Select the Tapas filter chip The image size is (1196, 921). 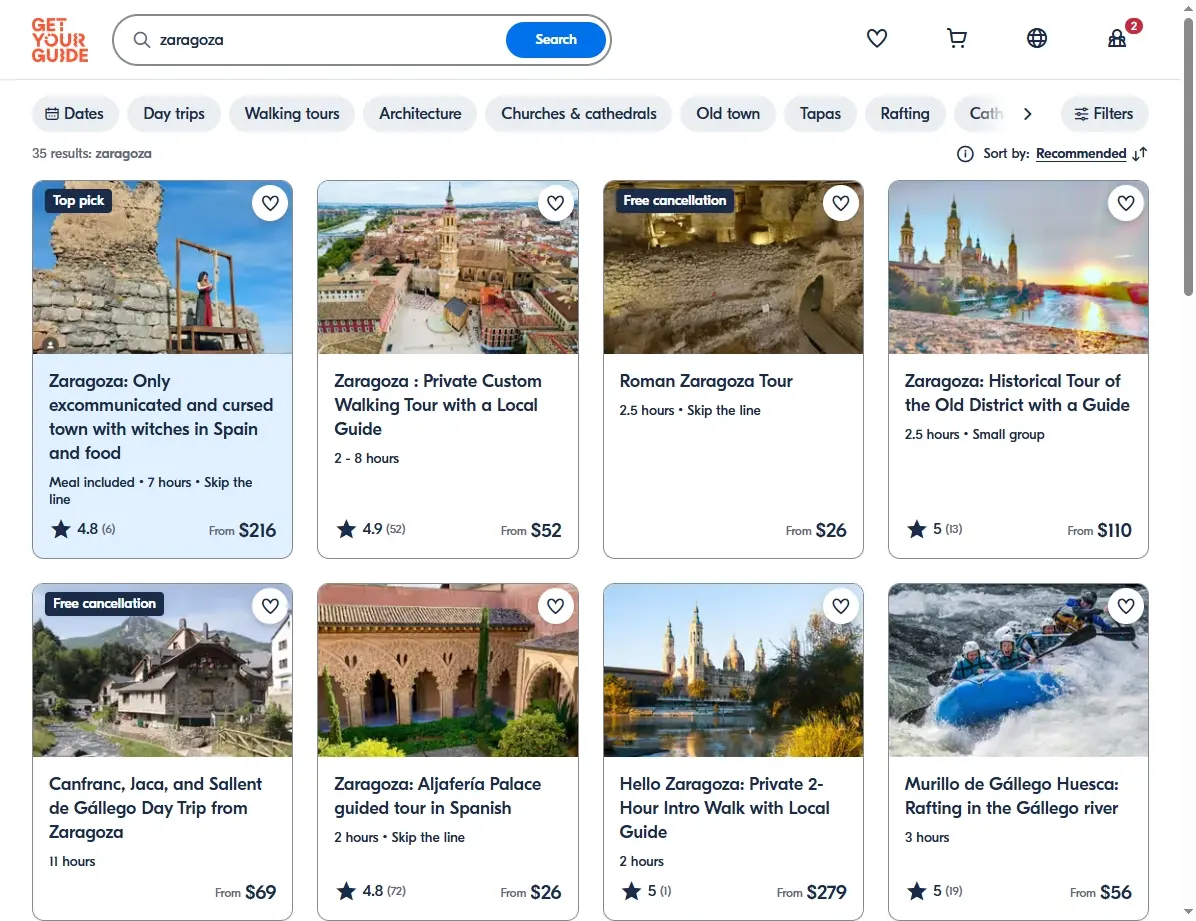click(x=820, y=114)
